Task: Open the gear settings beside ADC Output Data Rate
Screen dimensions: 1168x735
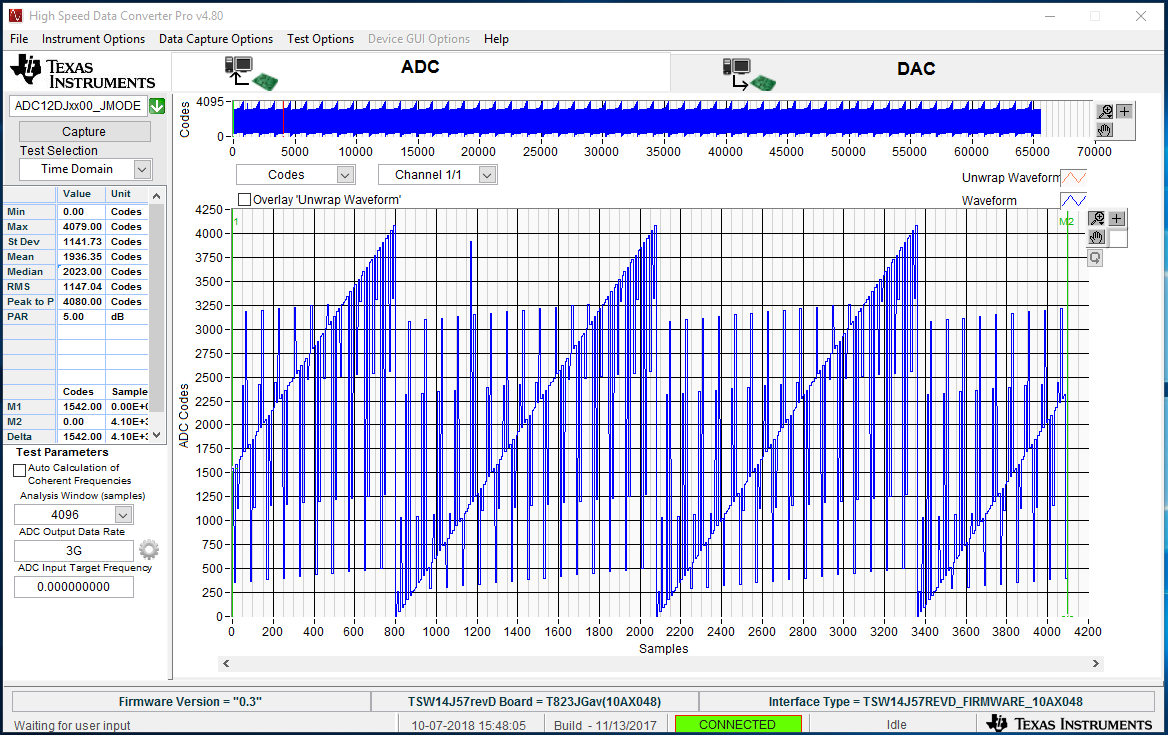Action: click(x=149, y=550)
